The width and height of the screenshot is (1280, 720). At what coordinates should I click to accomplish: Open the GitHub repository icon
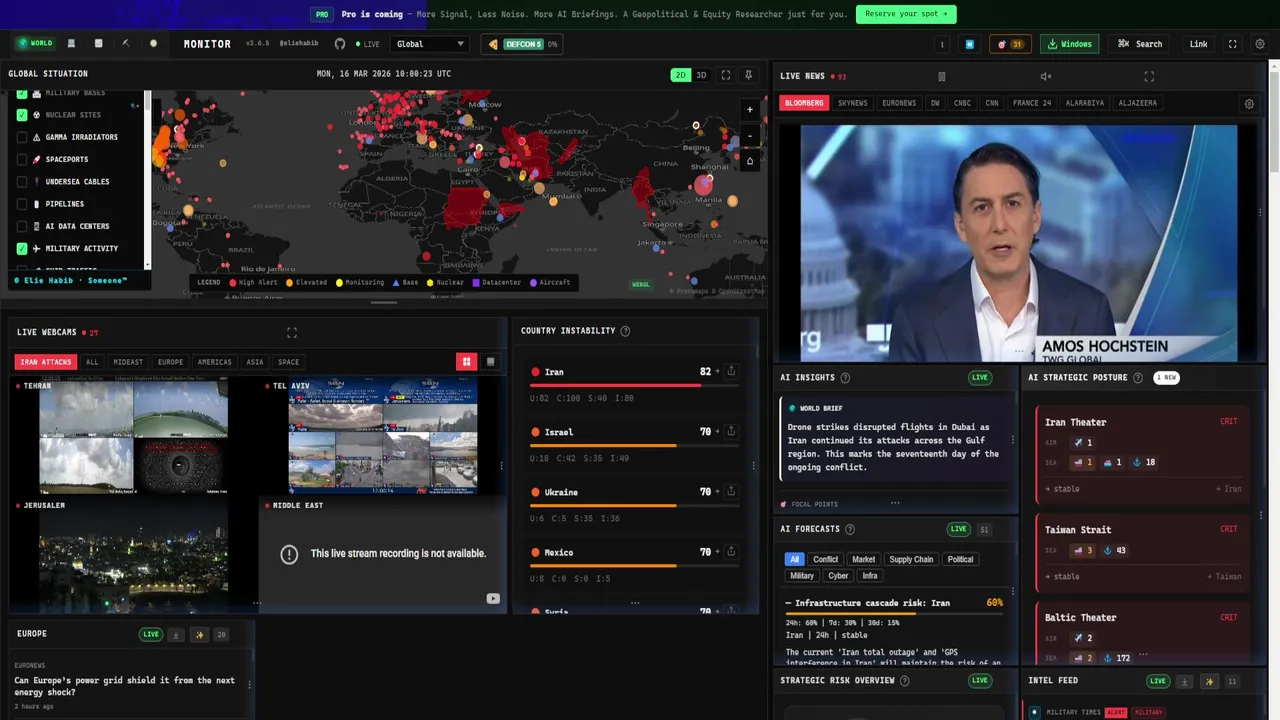pos(340,44)
